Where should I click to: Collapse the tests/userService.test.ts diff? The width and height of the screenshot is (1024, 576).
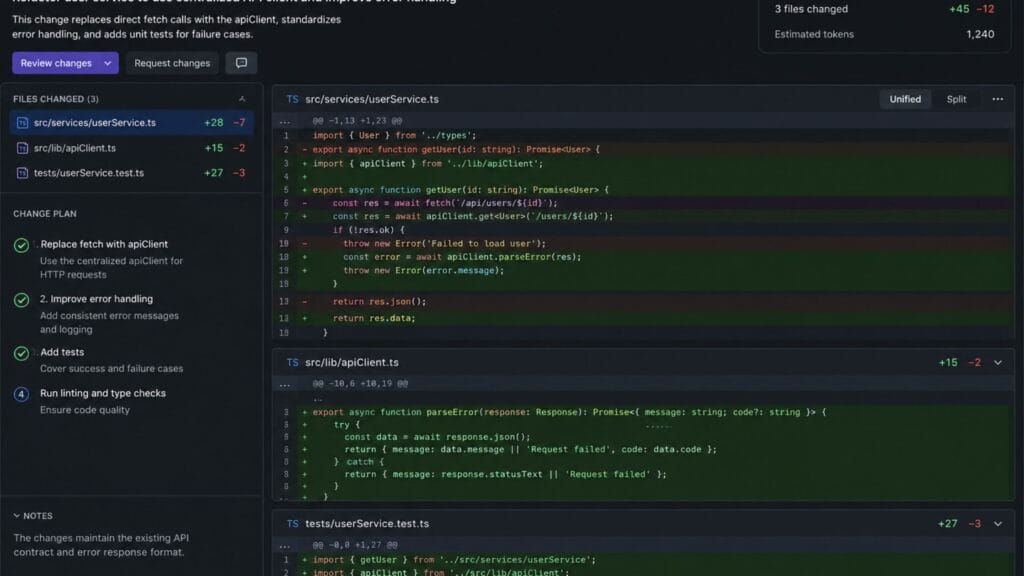998,524
